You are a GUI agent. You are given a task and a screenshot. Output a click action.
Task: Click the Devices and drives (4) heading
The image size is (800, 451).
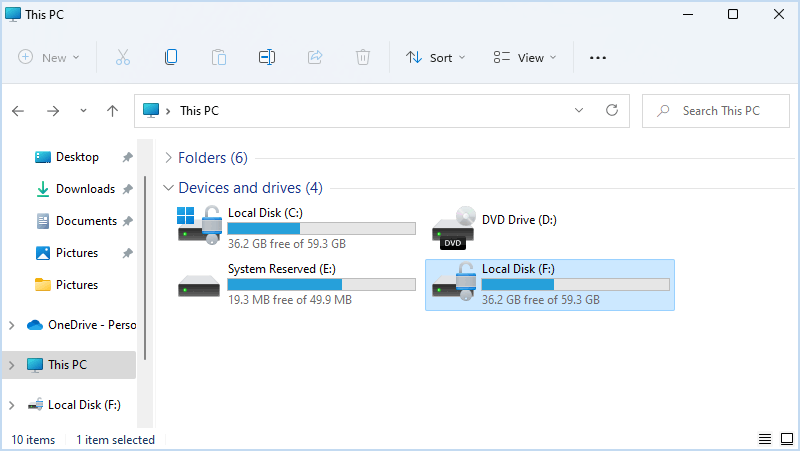pos(251,188)
